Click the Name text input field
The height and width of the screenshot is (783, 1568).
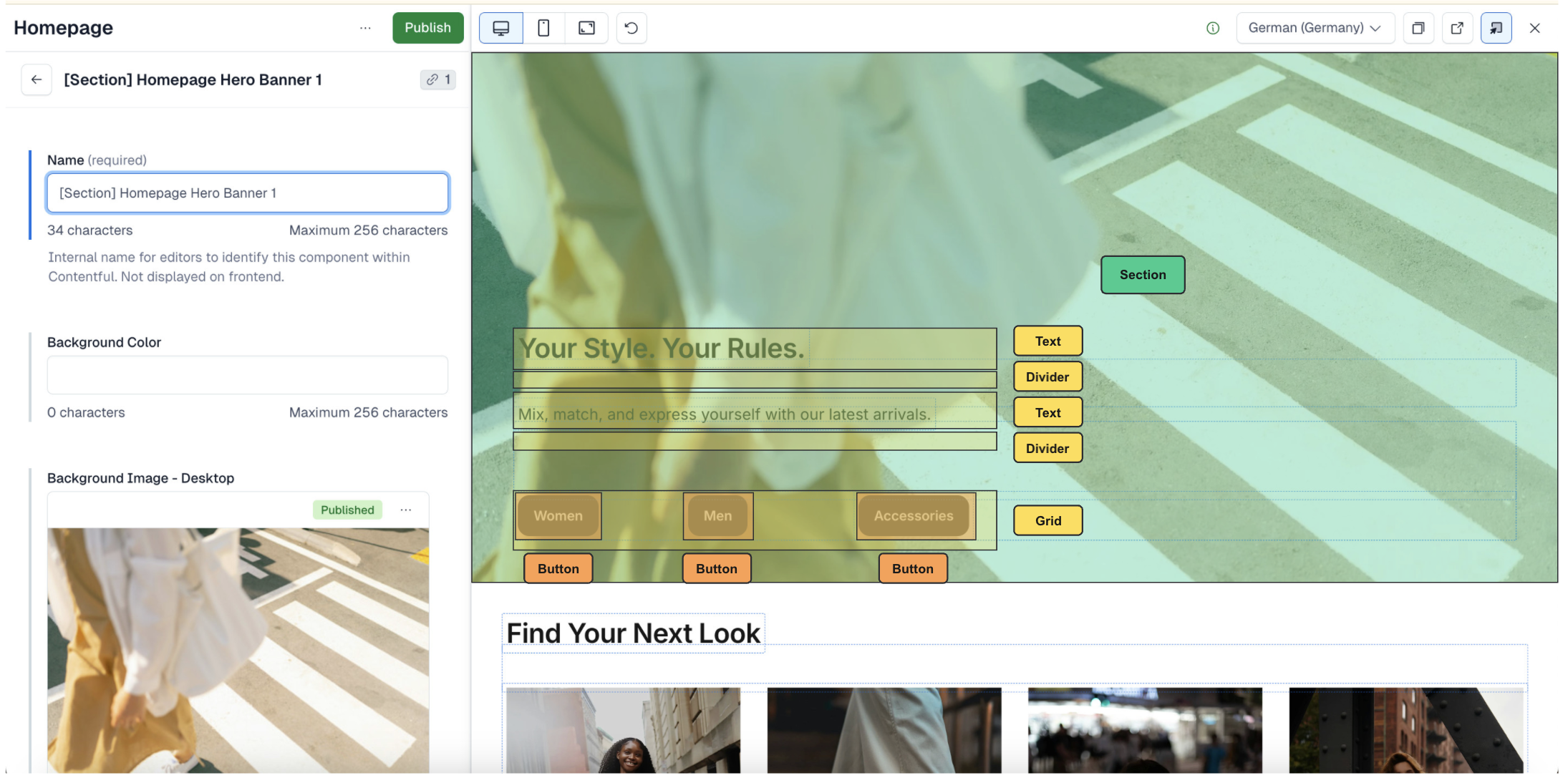pos(247,193)
